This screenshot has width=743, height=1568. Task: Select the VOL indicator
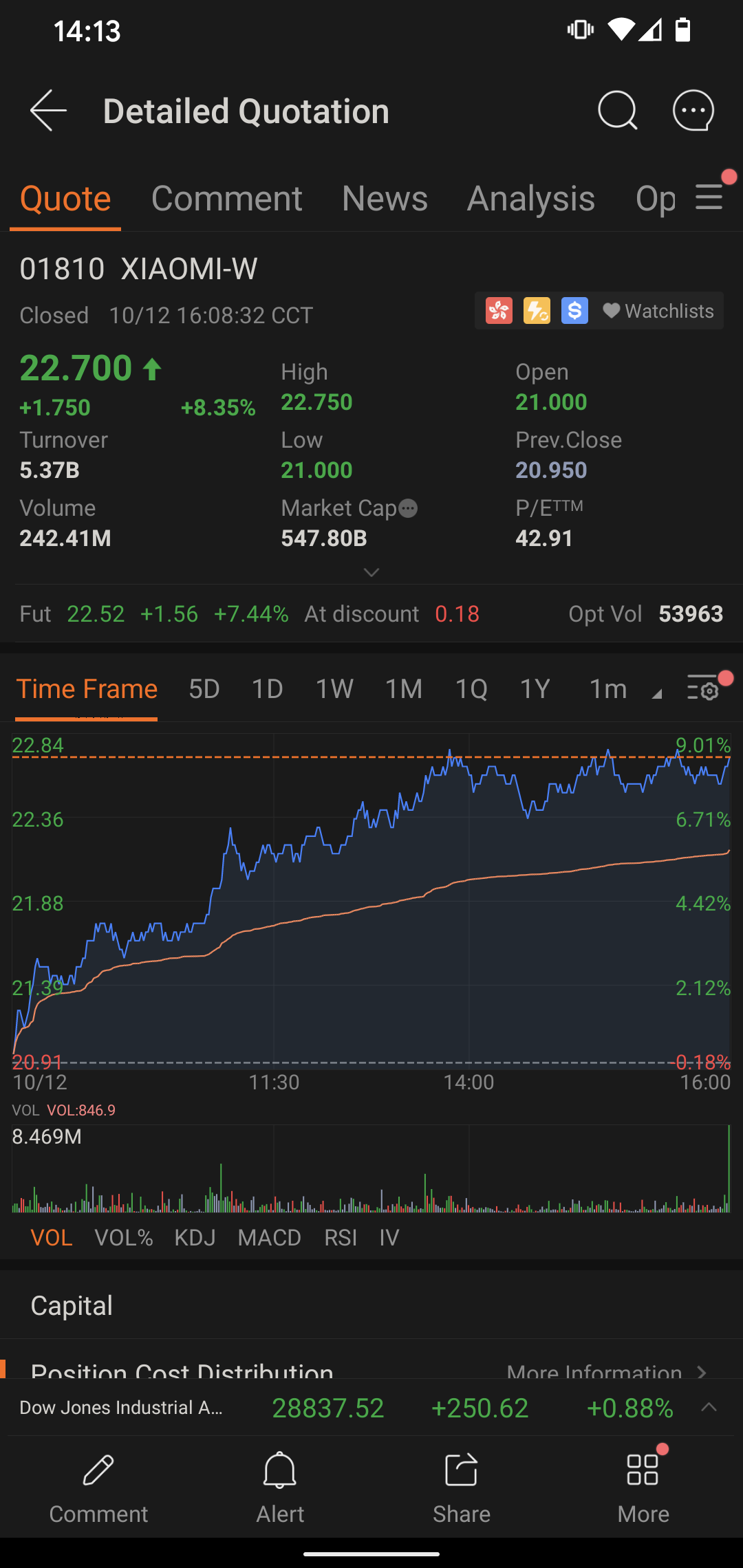tap(52, 1238)
